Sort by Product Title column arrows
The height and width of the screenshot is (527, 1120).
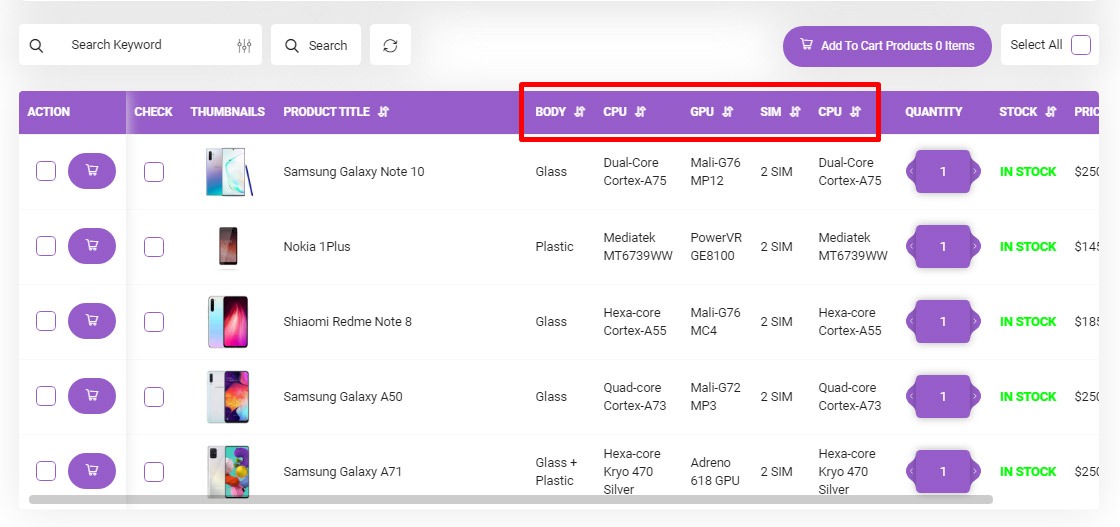click(384, 111)
